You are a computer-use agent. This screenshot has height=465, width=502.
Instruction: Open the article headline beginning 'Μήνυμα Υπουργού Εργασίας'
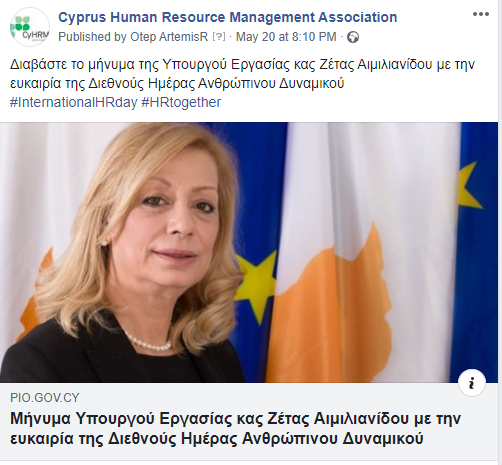(x=235, y=428)
